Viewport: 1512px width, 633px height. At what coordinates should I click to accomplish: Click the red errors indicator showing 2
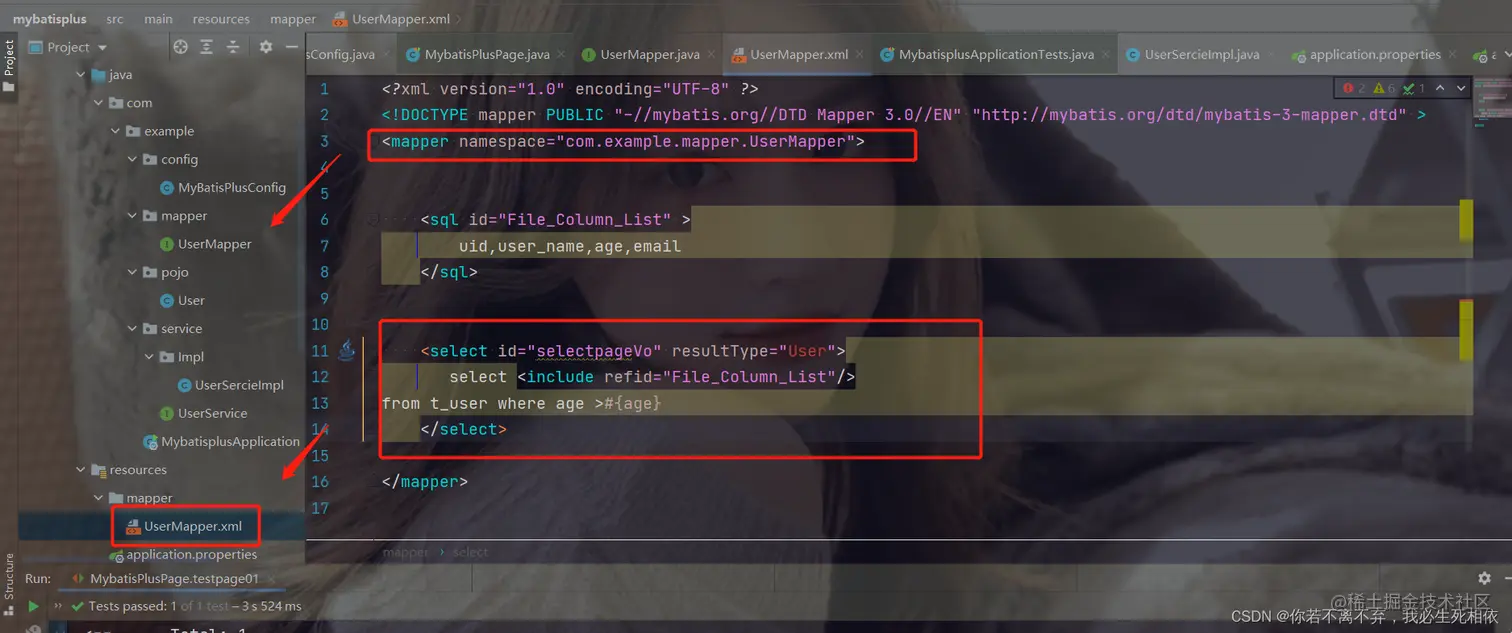click(x=1355, y=88)
